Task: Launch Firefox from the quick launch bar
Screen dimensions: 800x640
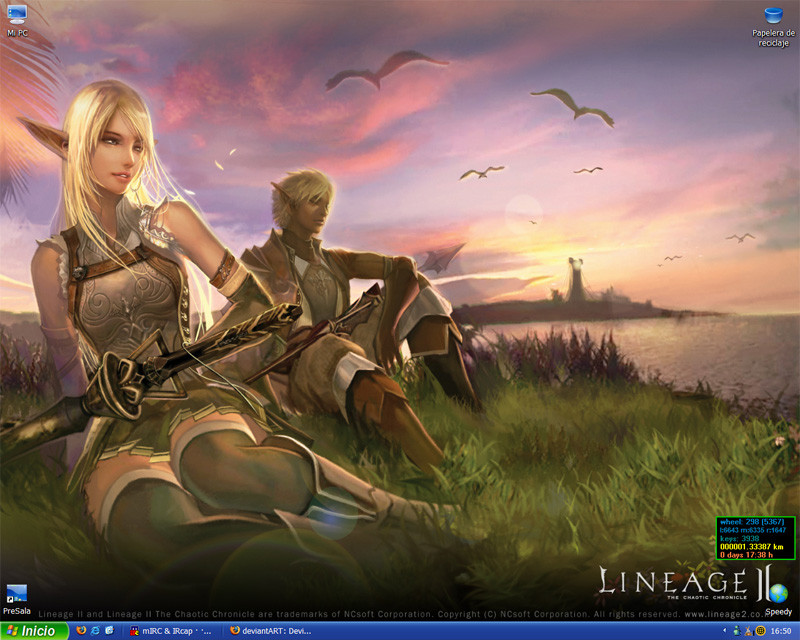Action: [81, 631]
